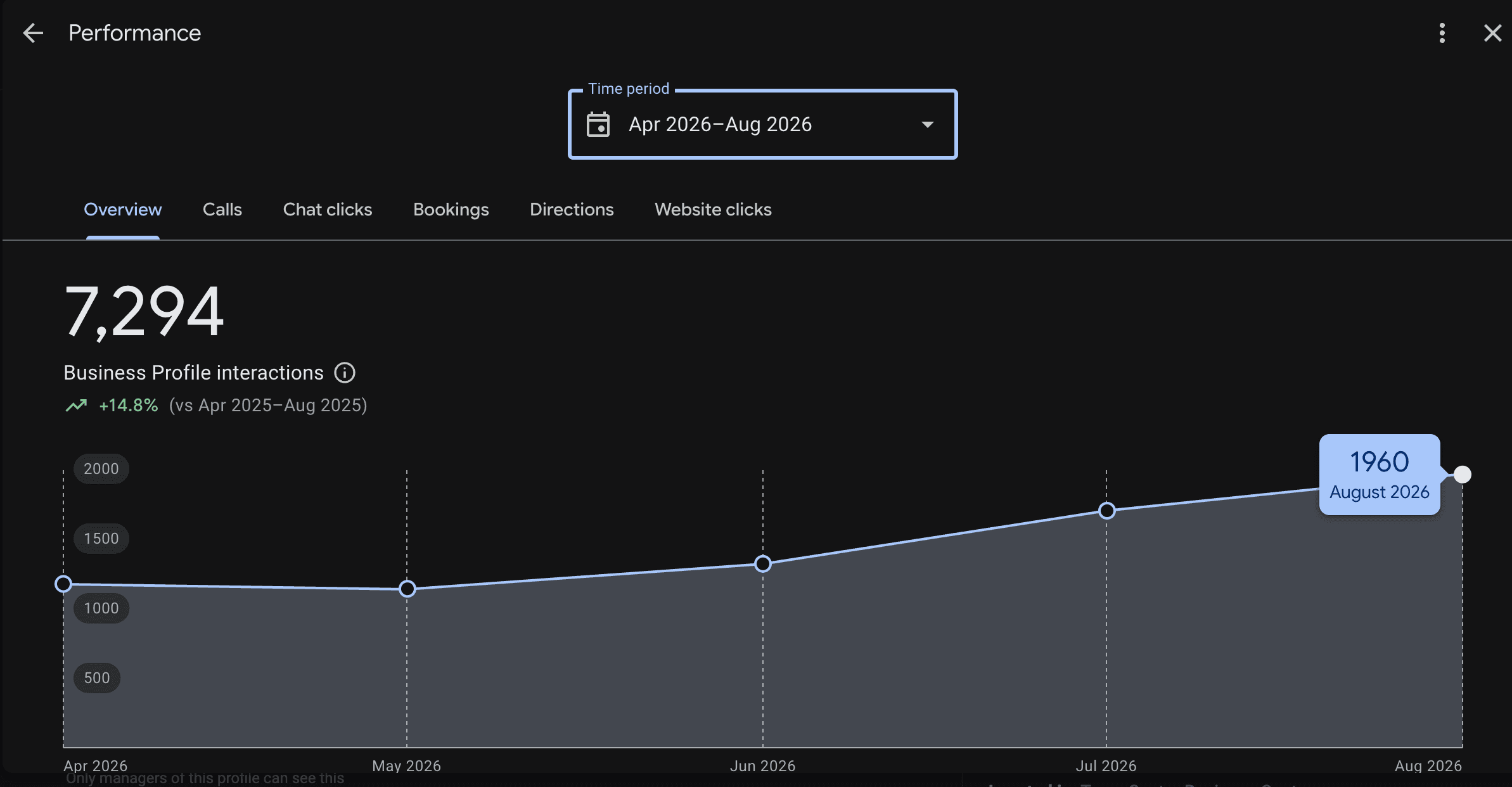Open the three-dot more options menu
Image resolution: width=1512 pixels, height=787 pixels.
tap(1442, 33)
